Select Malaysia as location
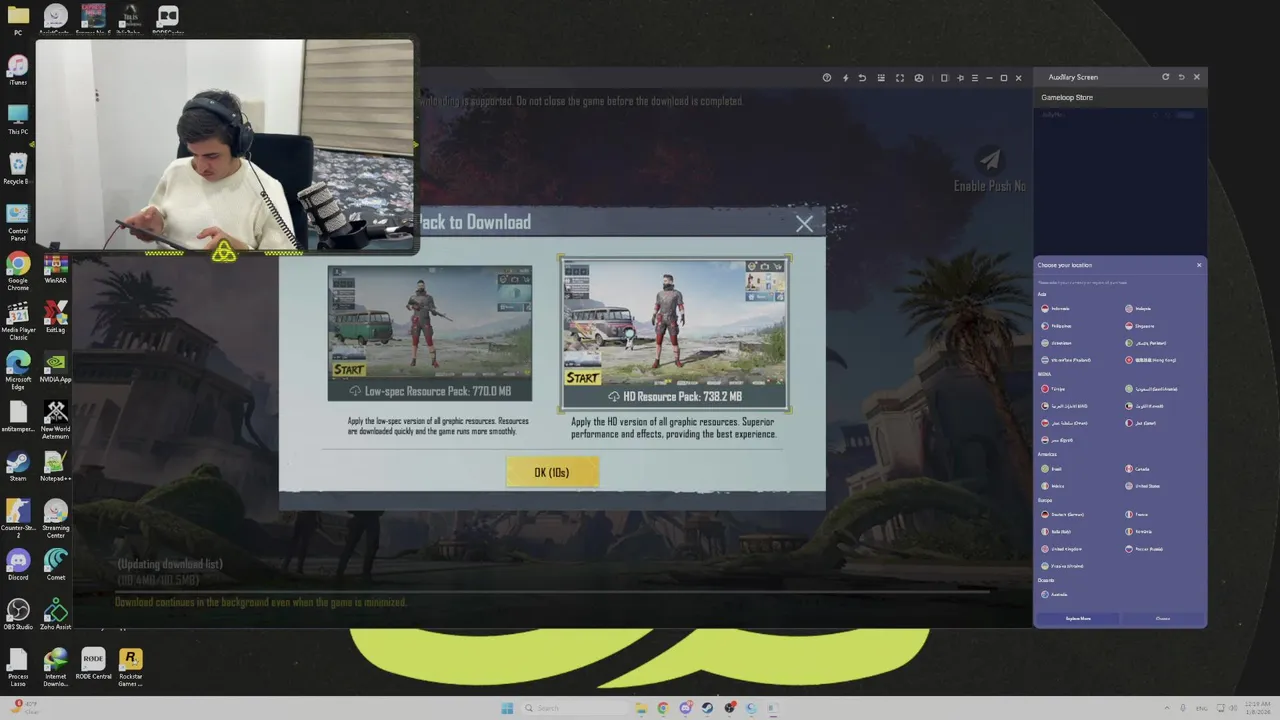1280x720 pixels. coord(1140,309)
